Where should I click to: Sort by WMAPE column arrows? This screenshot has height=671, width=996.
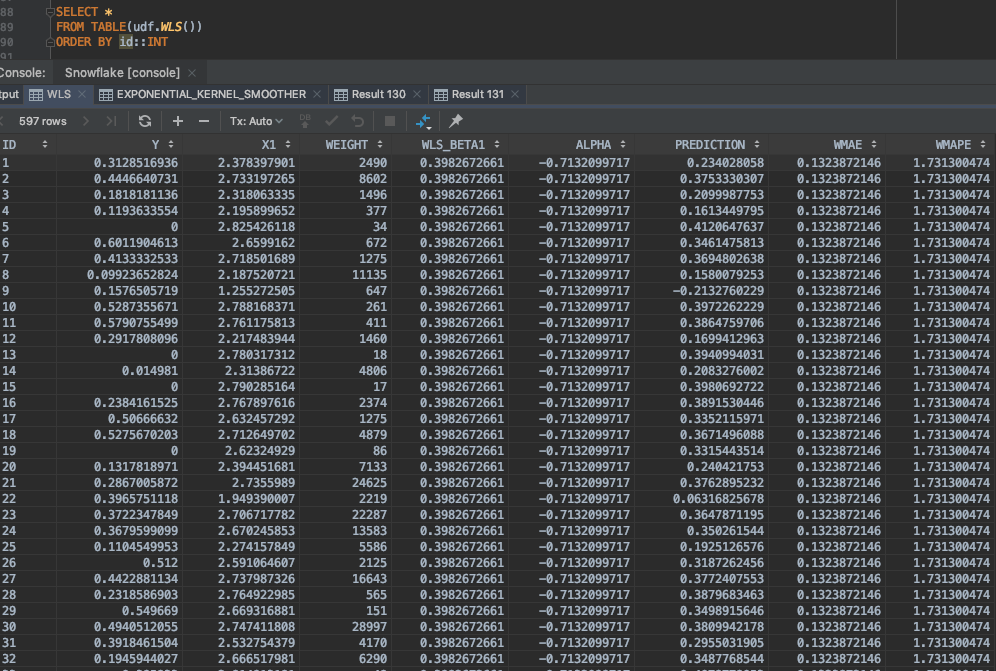coord(983,145)
